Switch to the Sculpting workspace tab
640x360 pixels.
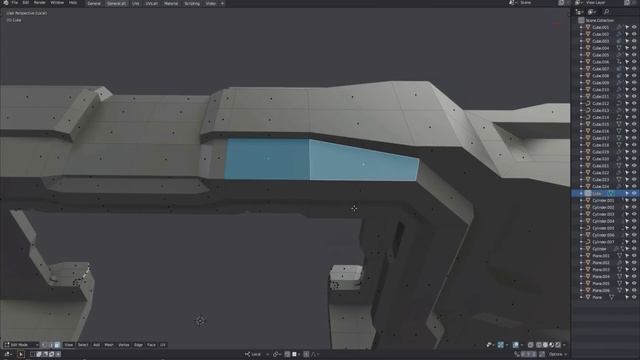pos(192,3)
